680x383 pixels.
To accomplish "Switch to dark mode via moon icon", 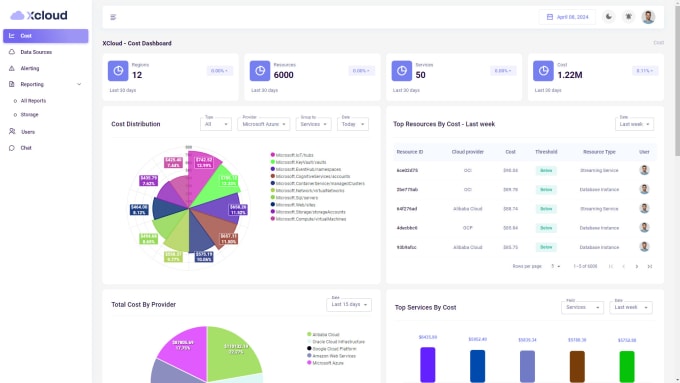I will pos(609,17).
